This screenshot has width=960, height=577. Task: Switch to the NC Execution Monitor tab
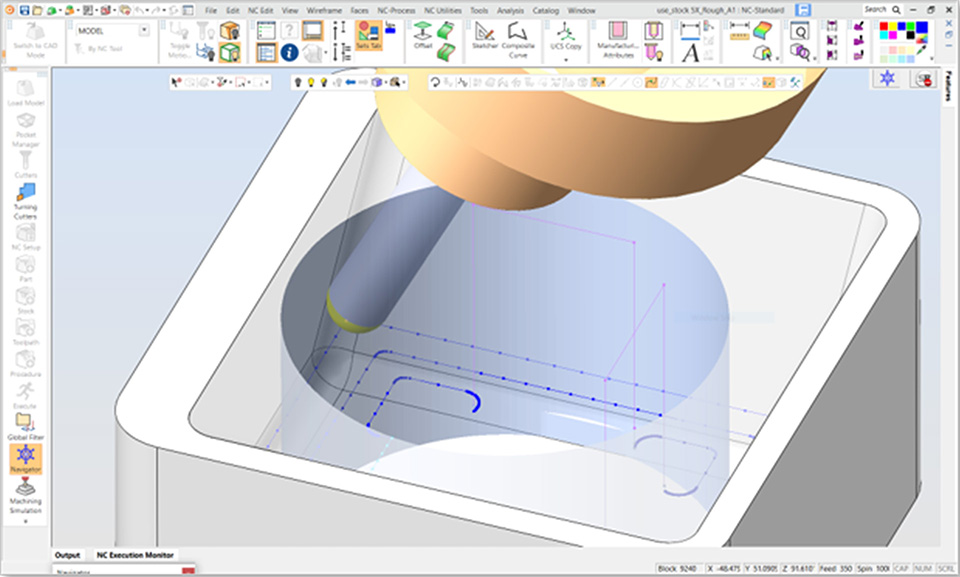[135, 555]
